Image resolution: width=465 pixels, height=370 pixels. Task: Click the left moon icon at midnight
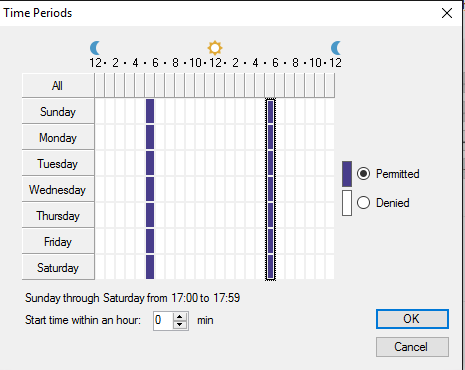click(x=95, y=48)
